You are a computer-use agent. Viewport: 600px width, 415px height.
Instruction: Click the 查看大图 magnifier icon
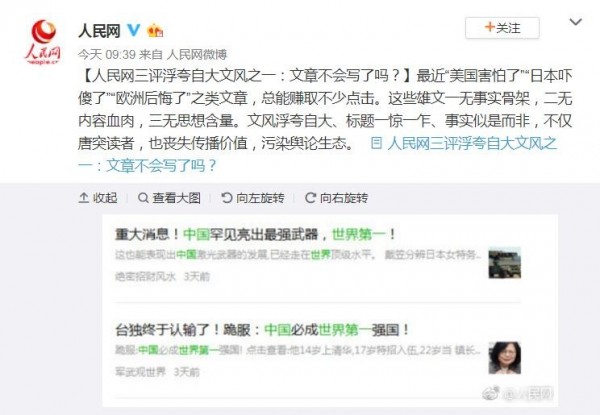(x=143, y=198)
